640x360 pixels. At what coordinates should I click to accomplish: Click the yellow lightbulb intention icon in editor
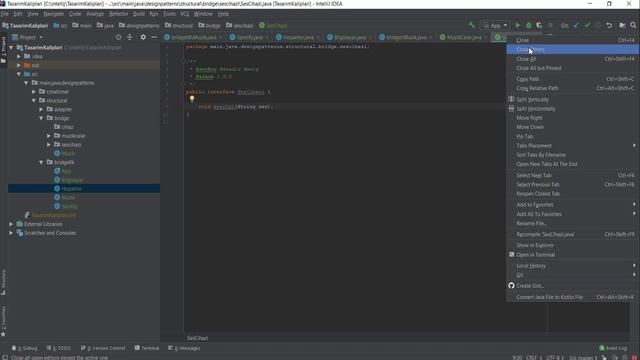[192, 99]
